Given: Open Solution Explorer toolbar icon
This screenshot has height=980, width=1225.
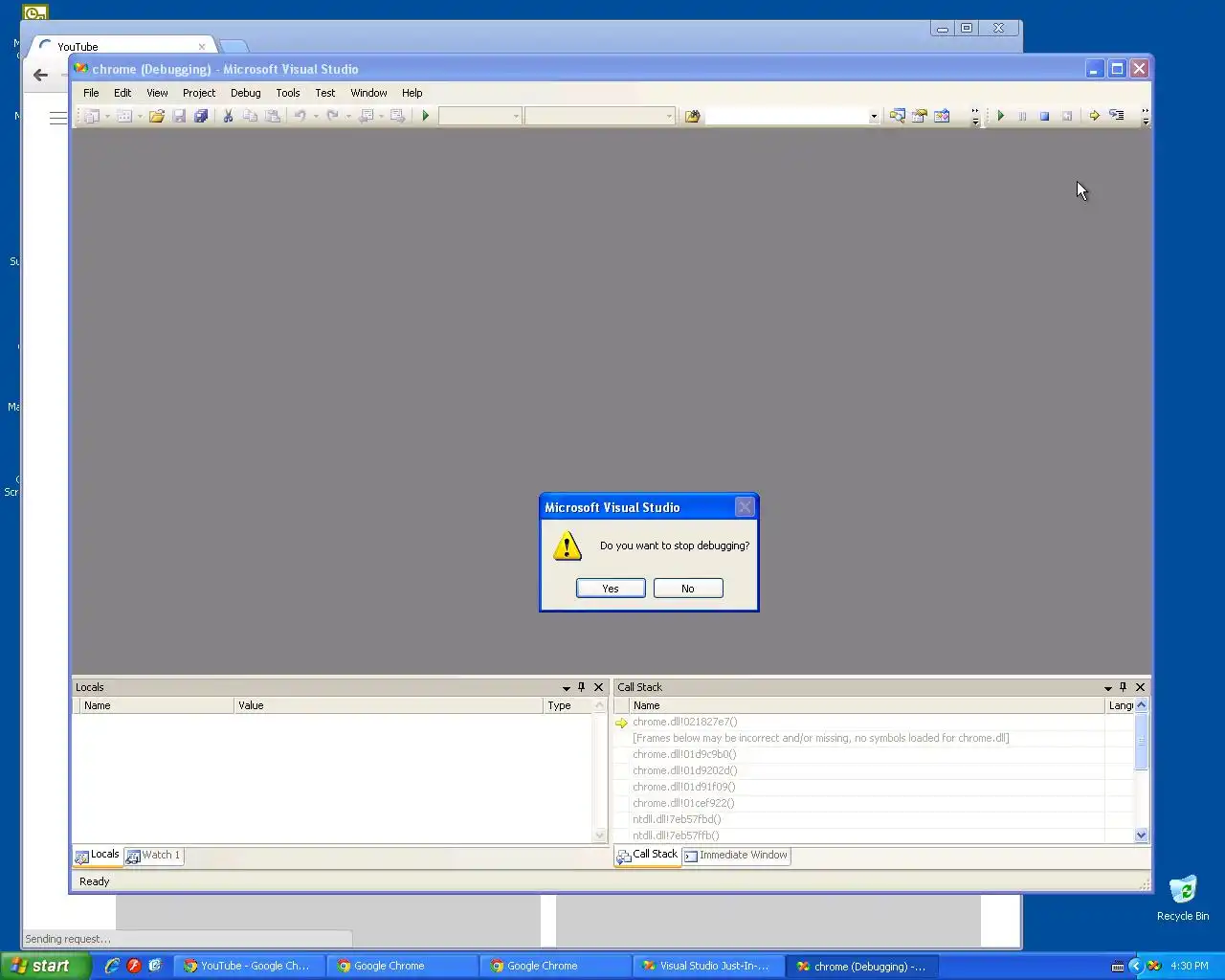Looking at the screenshot, I should pyautogui.click(x=897, y=116).
